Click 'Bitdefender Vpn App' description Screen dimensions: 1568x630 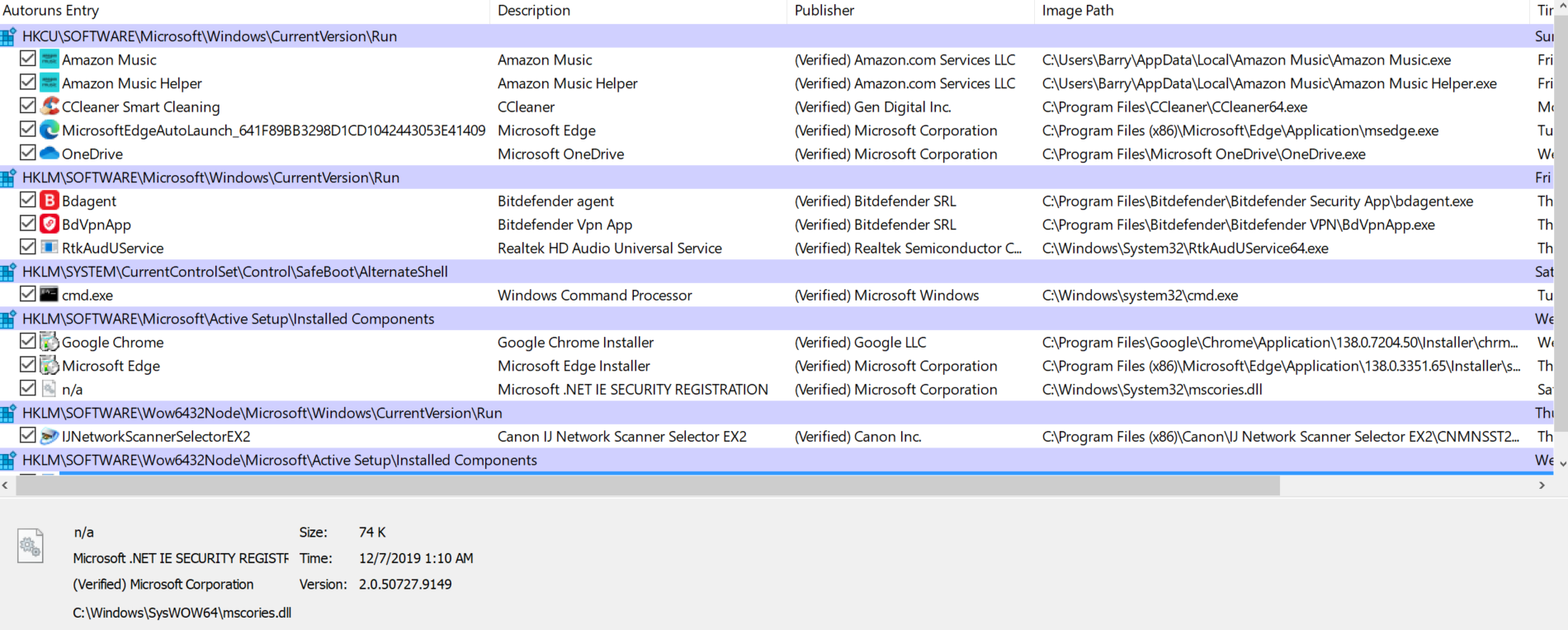pos(564,225)
